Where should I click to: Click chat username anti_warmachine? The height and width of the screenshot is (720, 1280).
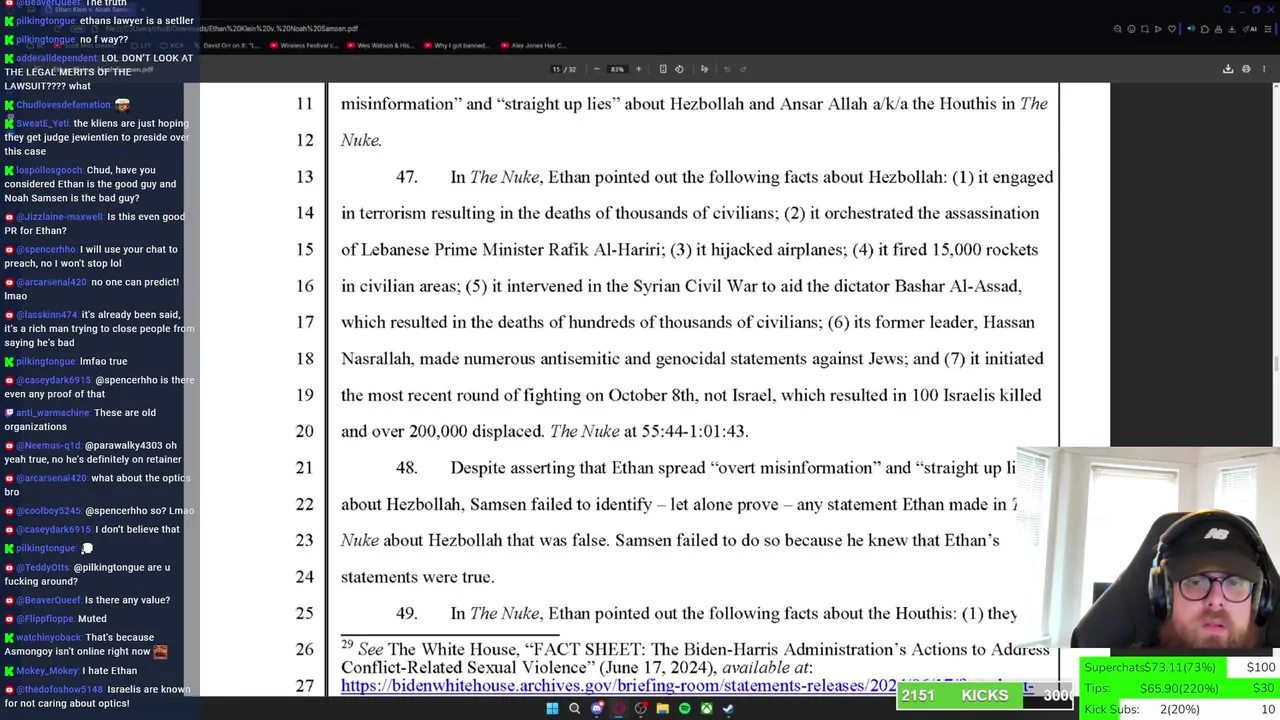point(53,413)
